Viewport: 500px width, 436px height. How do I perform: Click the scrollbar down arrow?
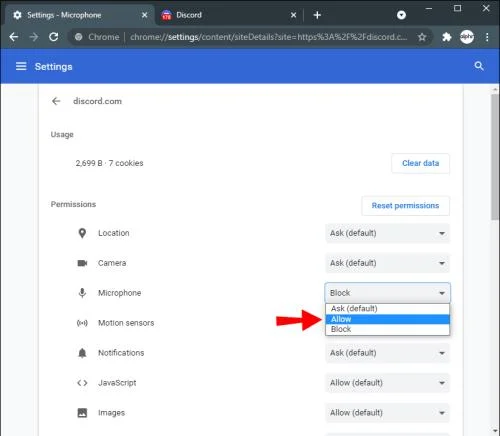(495, 431)
